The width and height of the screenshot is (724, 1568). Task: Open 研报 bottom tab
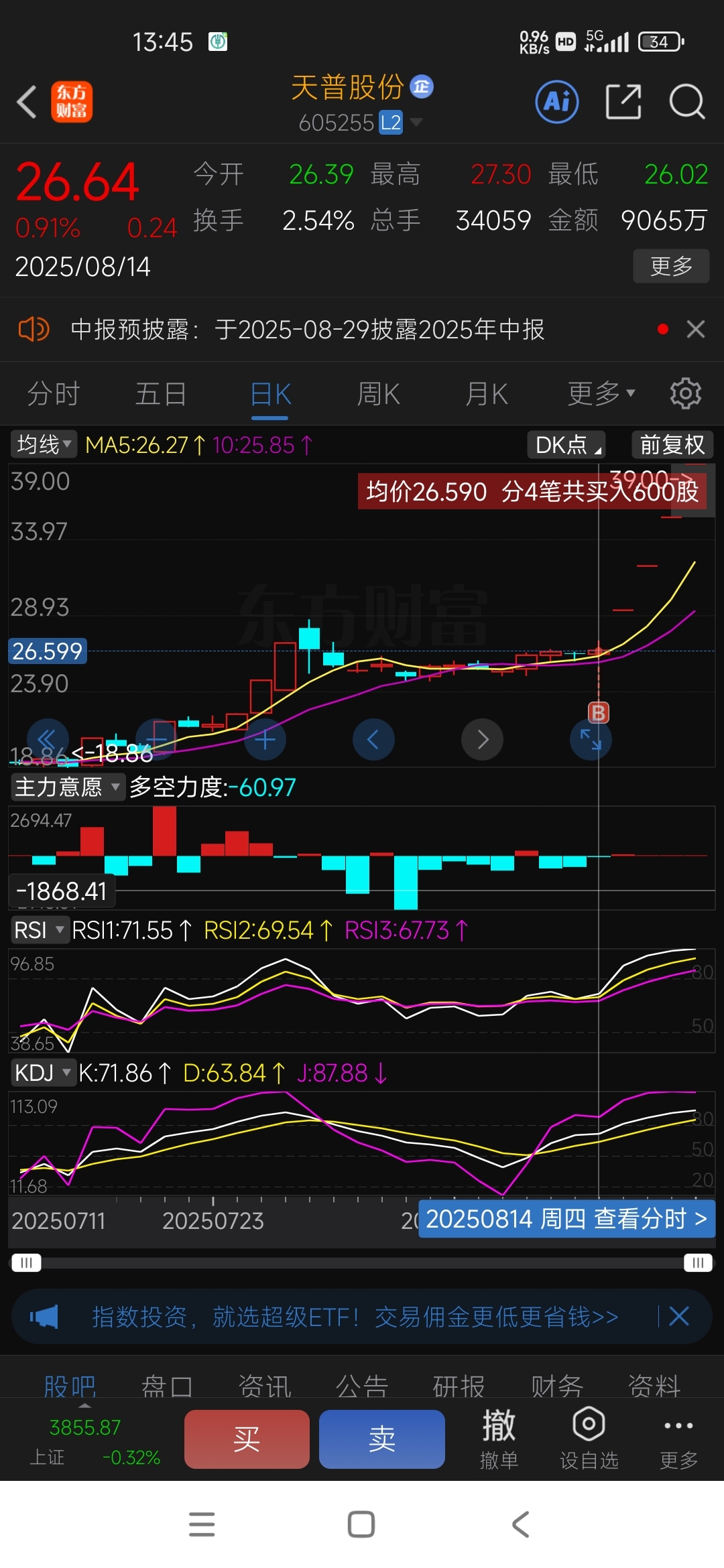pyautogui.click(x=459, y=1386)
